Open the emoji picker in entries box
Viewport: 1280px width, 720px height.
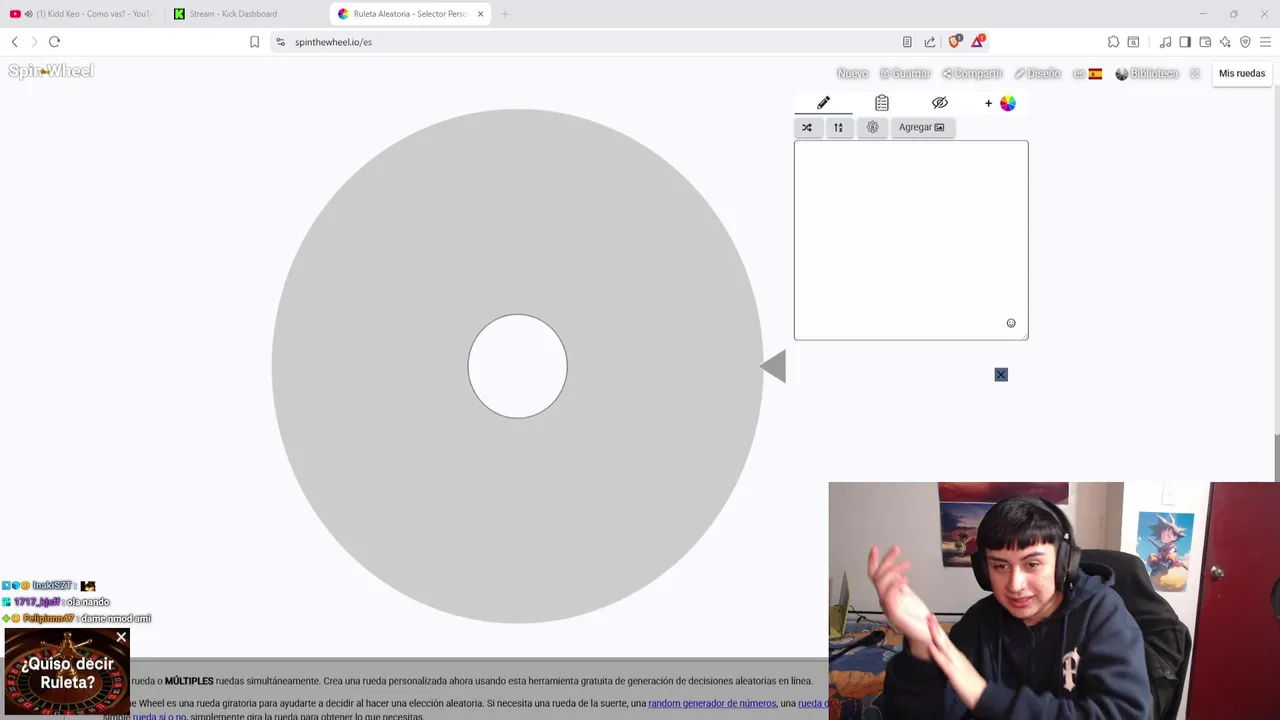pos(1011,323)
